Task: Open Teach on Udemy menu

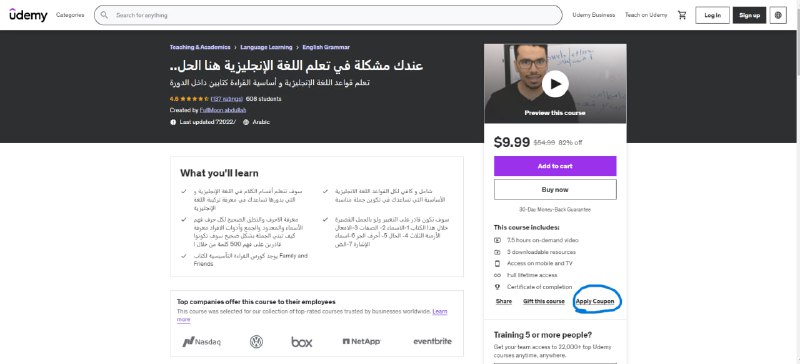Action: 646,15
